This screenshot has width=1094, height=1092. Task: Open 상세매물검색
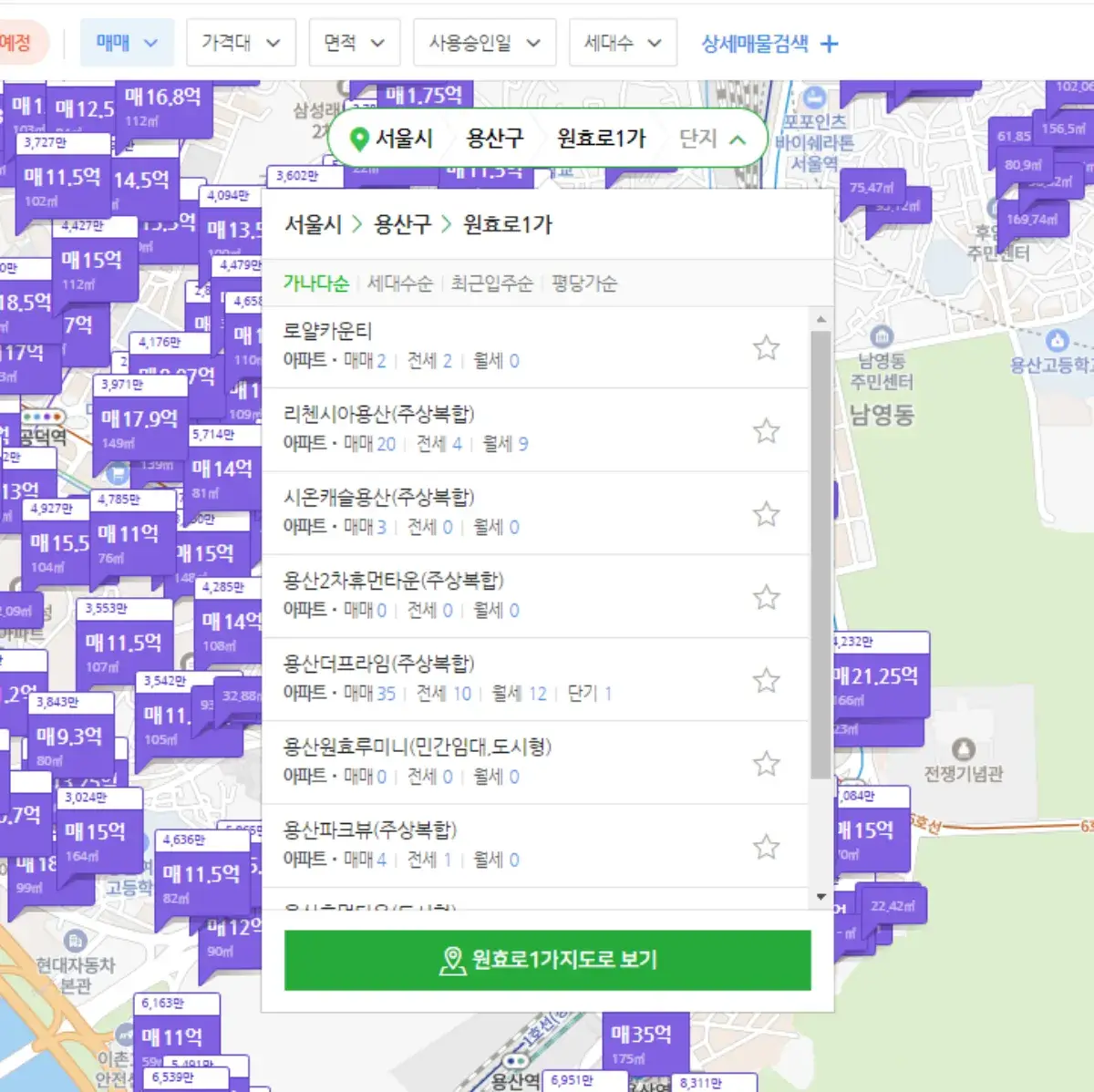757,44
